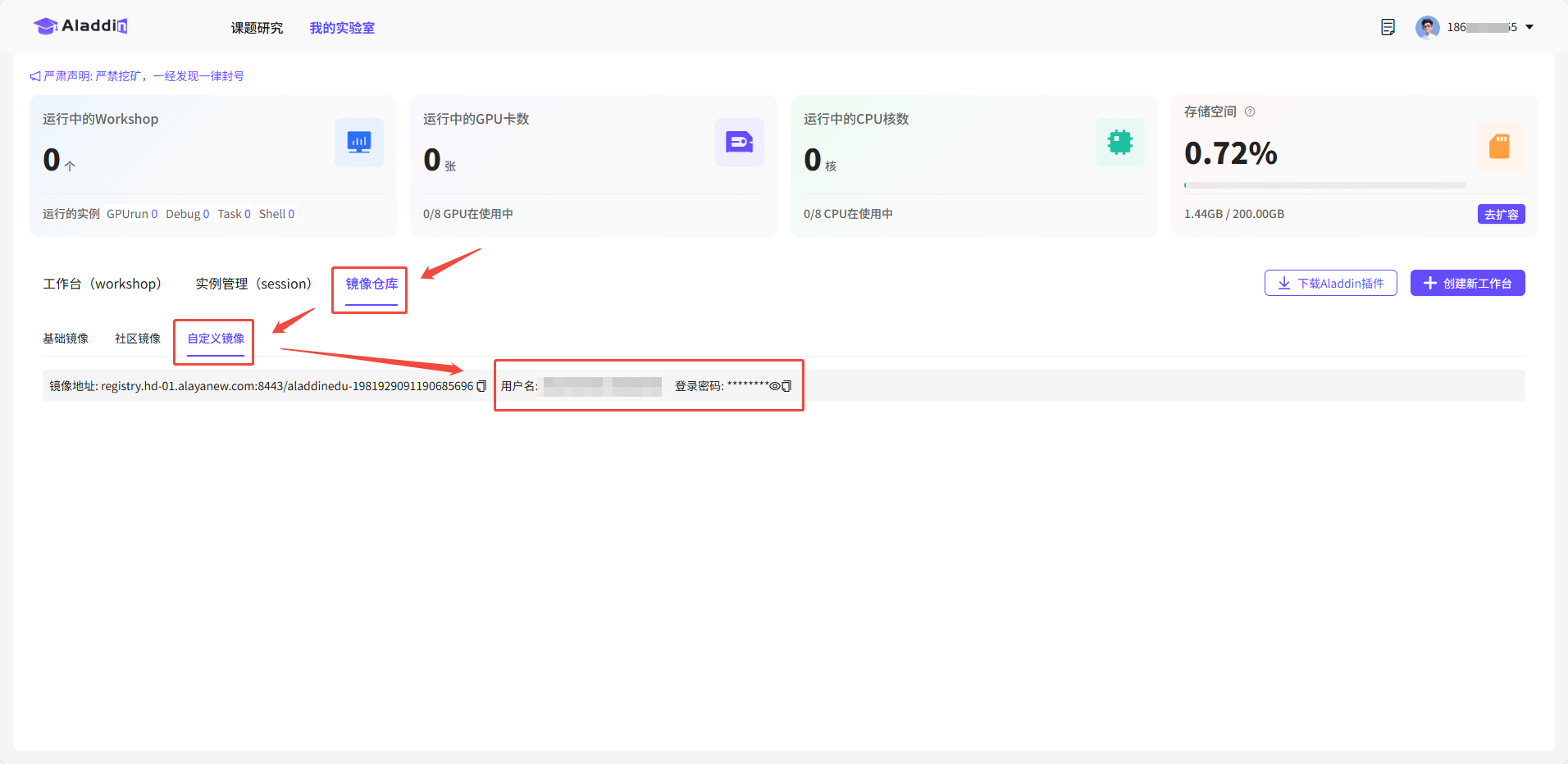Open 课题研究 in top navigation

257,28
